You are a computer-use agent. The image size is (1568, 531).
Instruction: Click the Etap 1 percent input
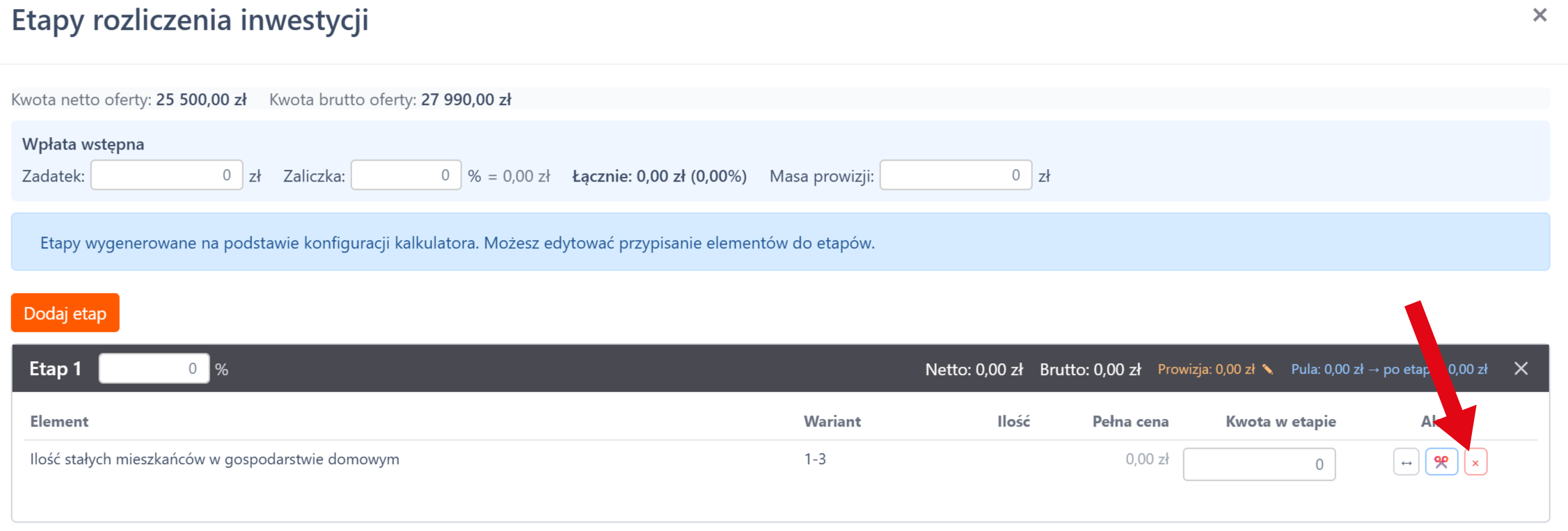[x=154, y=369]
